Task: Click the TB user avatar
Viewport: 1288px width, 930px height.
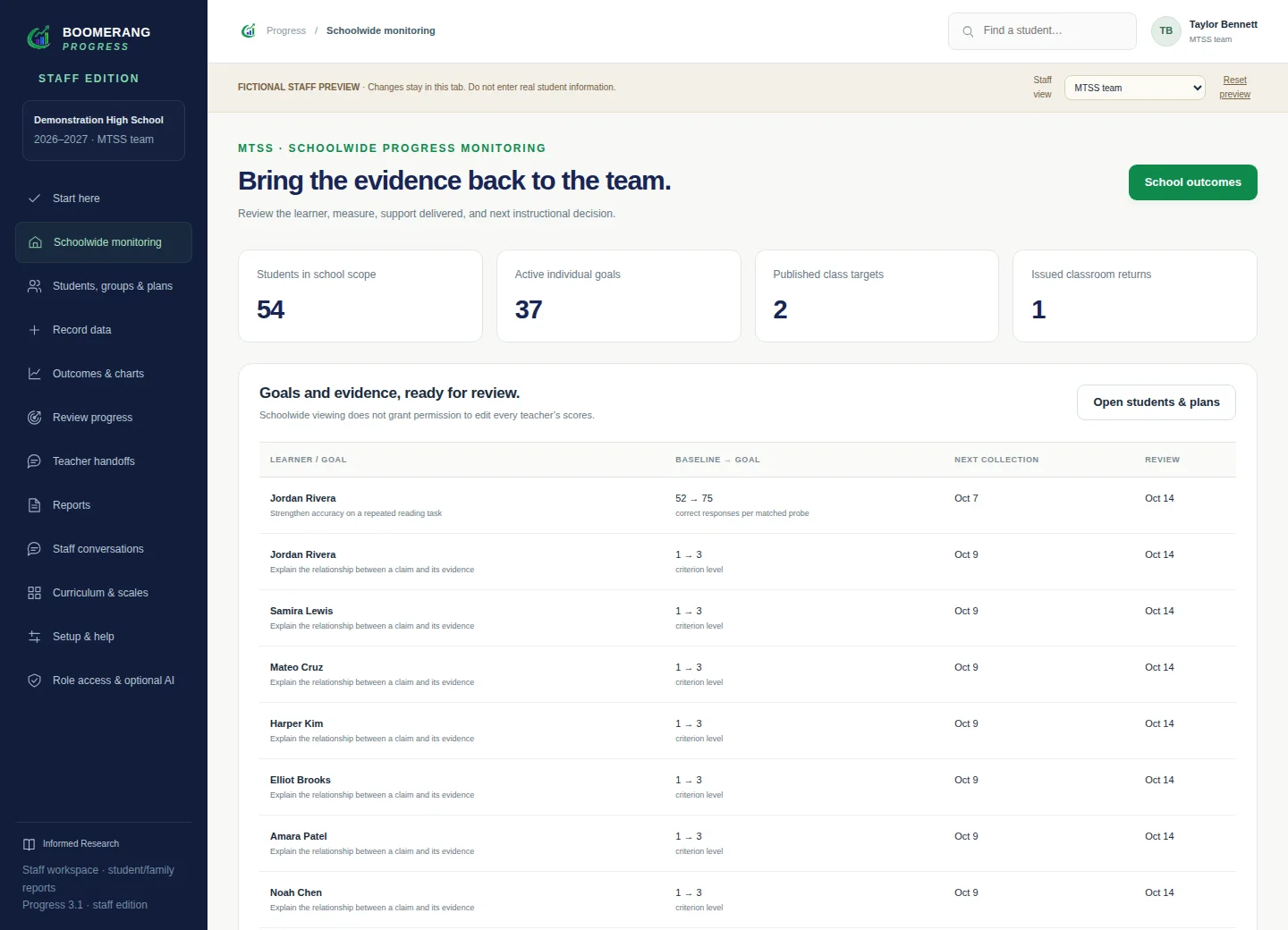Action: [1165, 31]
